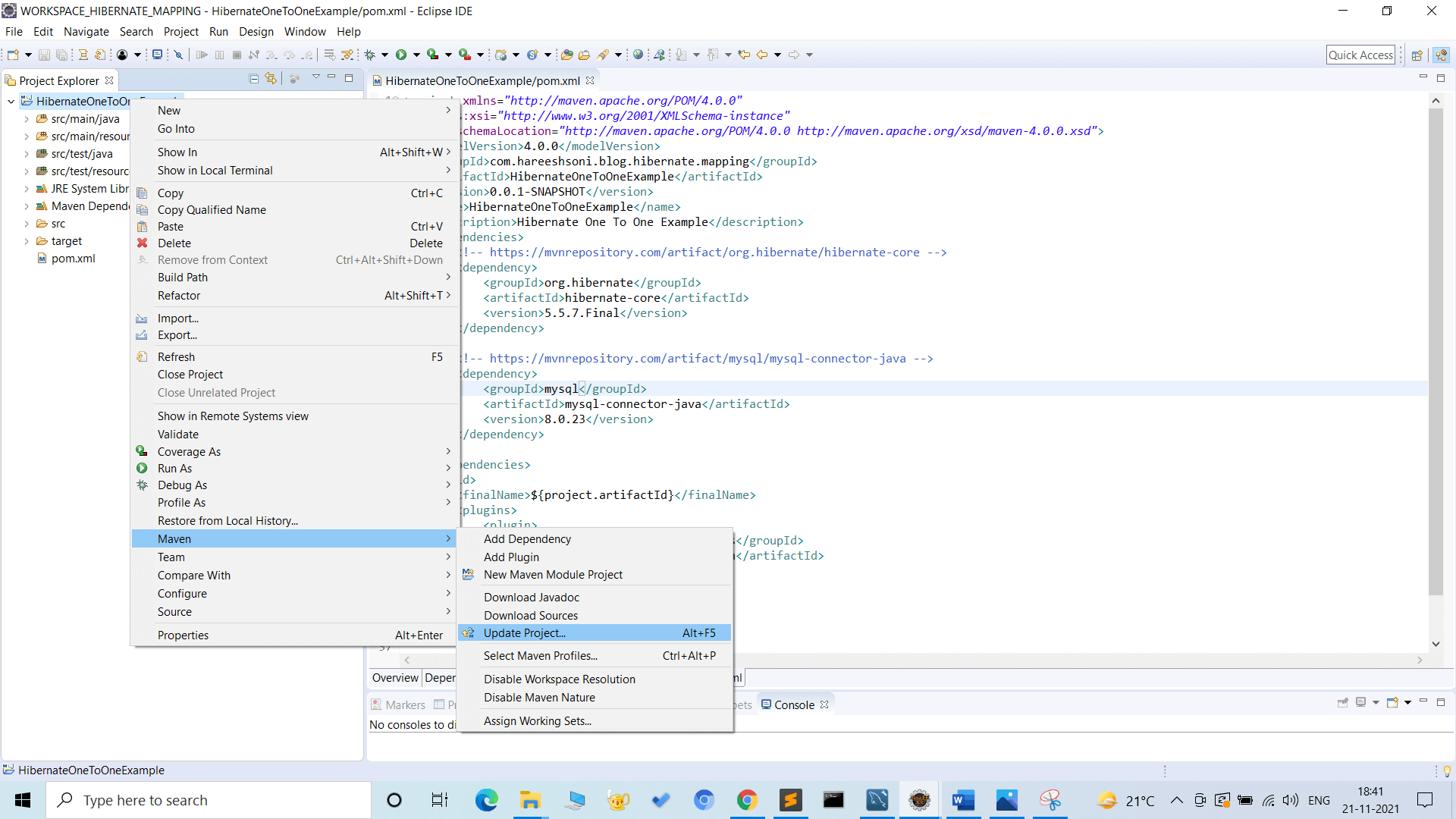
Task: Click the New file wizard toolbar icon
Action: 13,55
